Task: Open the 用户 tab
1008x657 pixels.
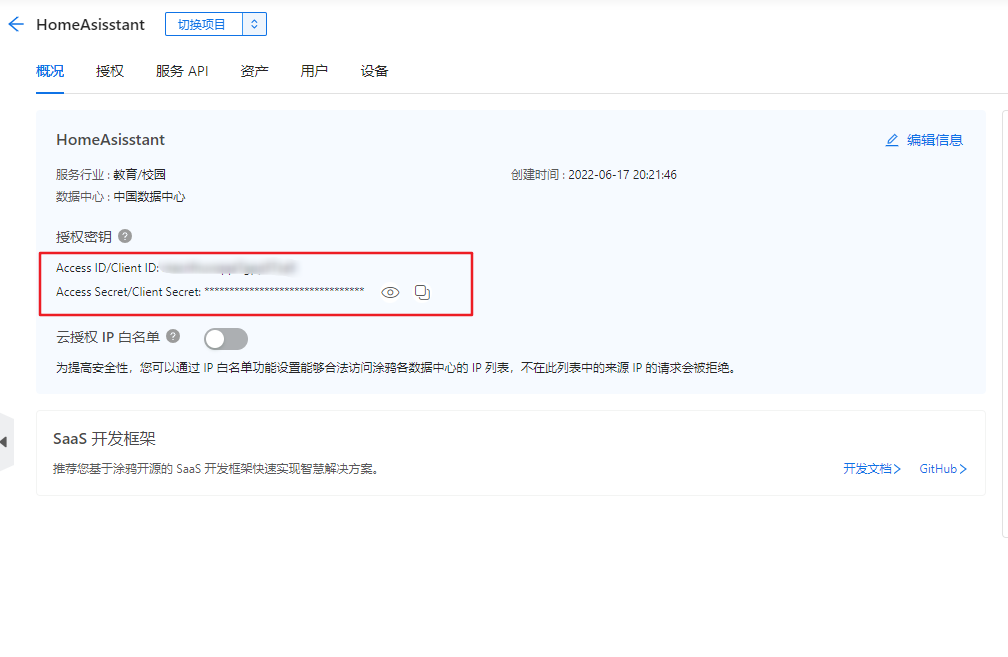Action: pyautogui.click(x=314, y=71)
